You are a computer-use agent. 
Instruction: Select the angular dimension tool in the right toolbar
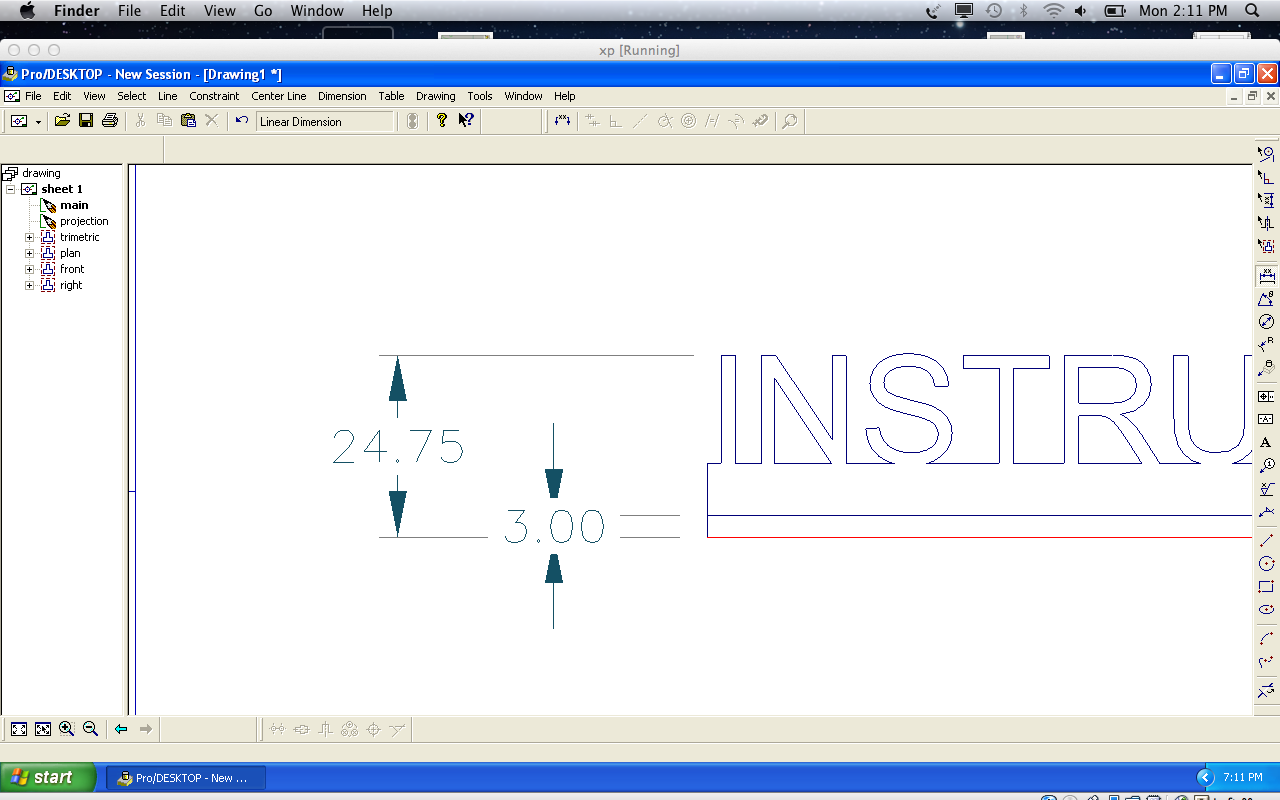click(1266, 298)
